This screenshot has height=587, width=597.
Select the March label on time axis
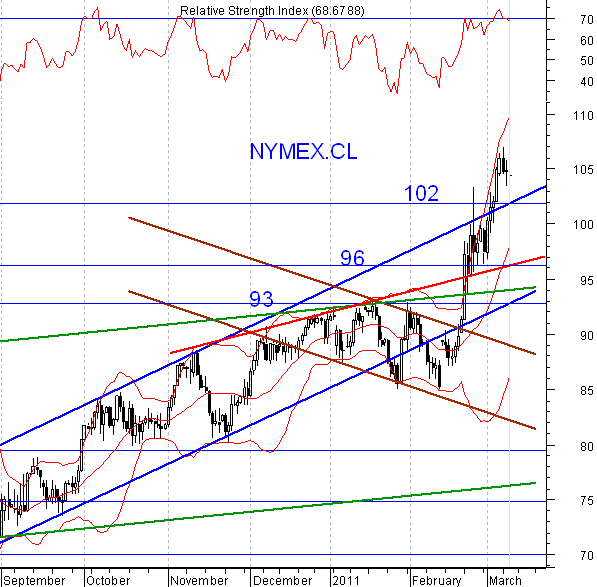(505, 581)
